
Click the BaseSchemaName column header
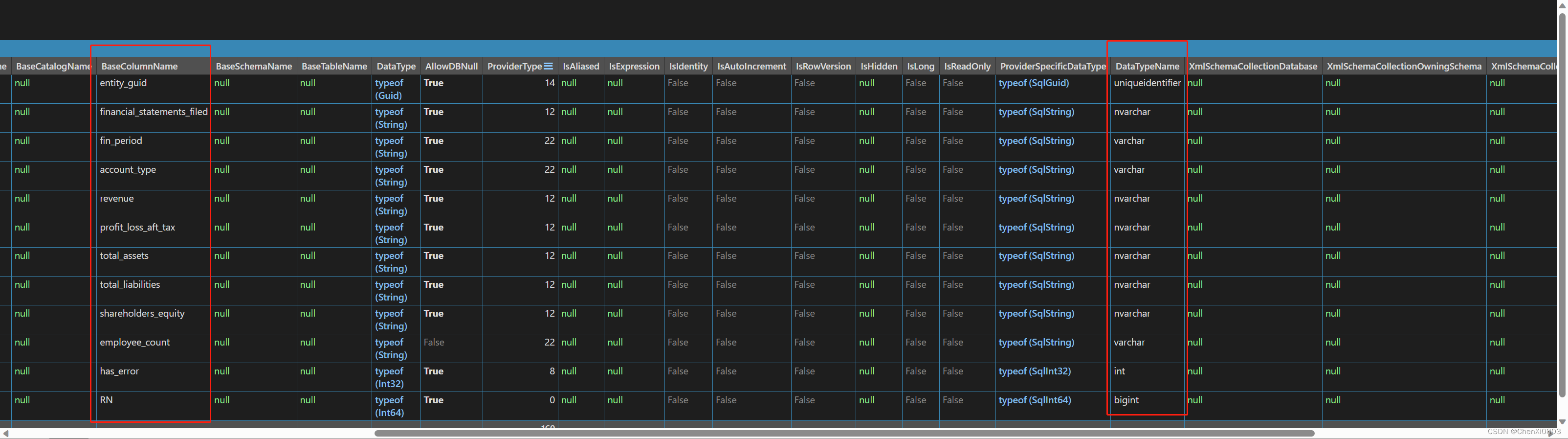pos(254,67)
